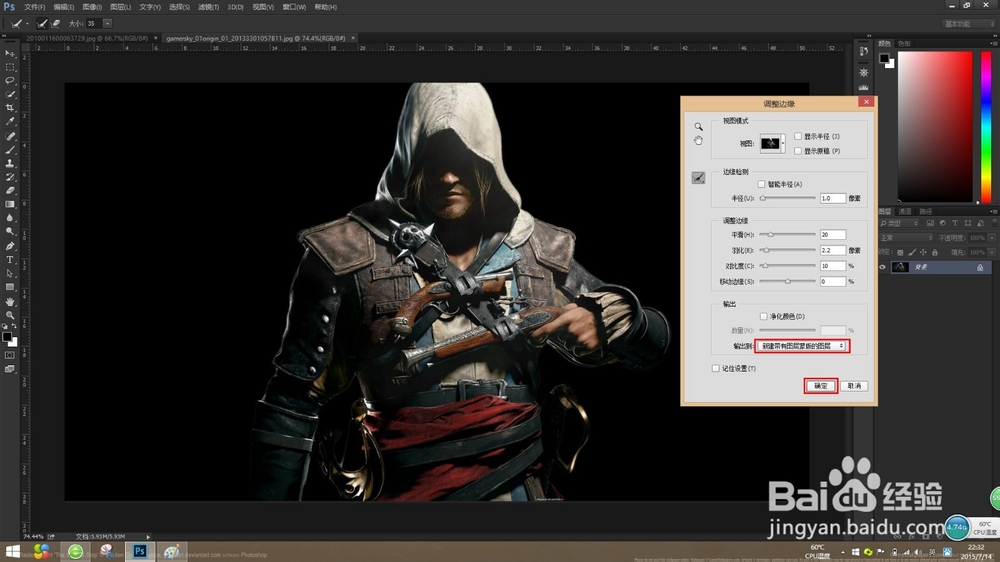The height and width of the screenshot is (562, 1000).
Task: Select the Path Selection tool
Action: [10, 273]
